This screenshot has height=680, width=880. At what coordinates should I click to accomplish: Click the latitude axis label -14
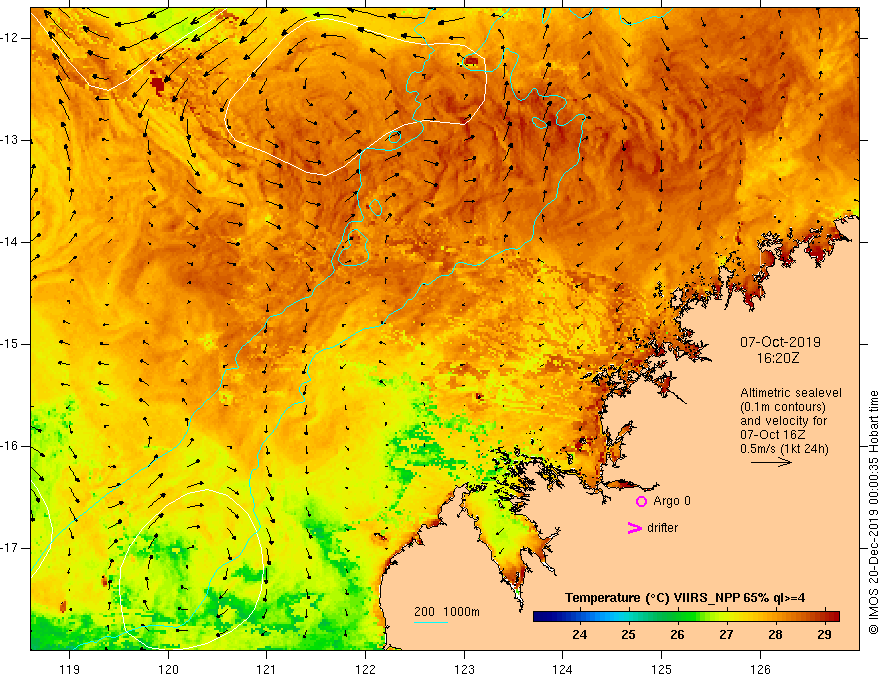click(x=10, y=242)
